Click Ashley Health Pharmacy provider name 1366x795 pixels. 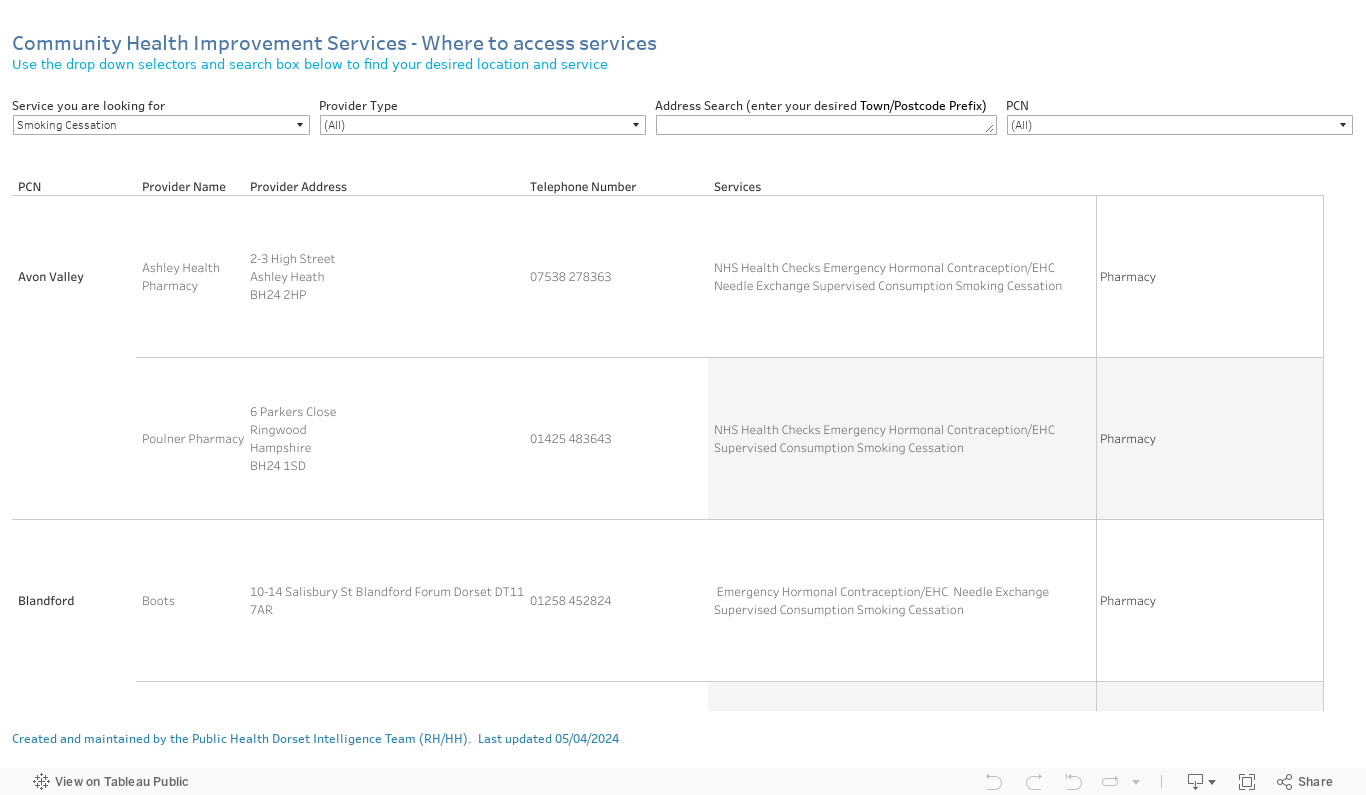tap(181, 277)
